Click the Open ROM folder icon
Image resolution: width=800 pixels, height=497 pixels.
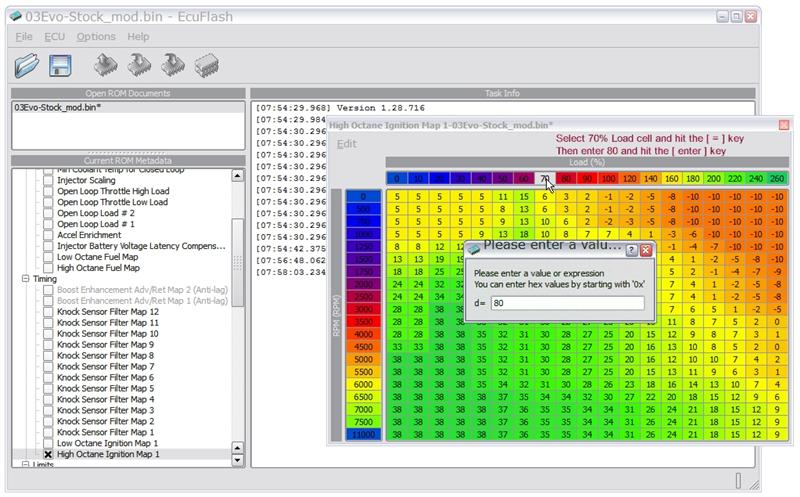pyautogui.click(x=28, y=66)
